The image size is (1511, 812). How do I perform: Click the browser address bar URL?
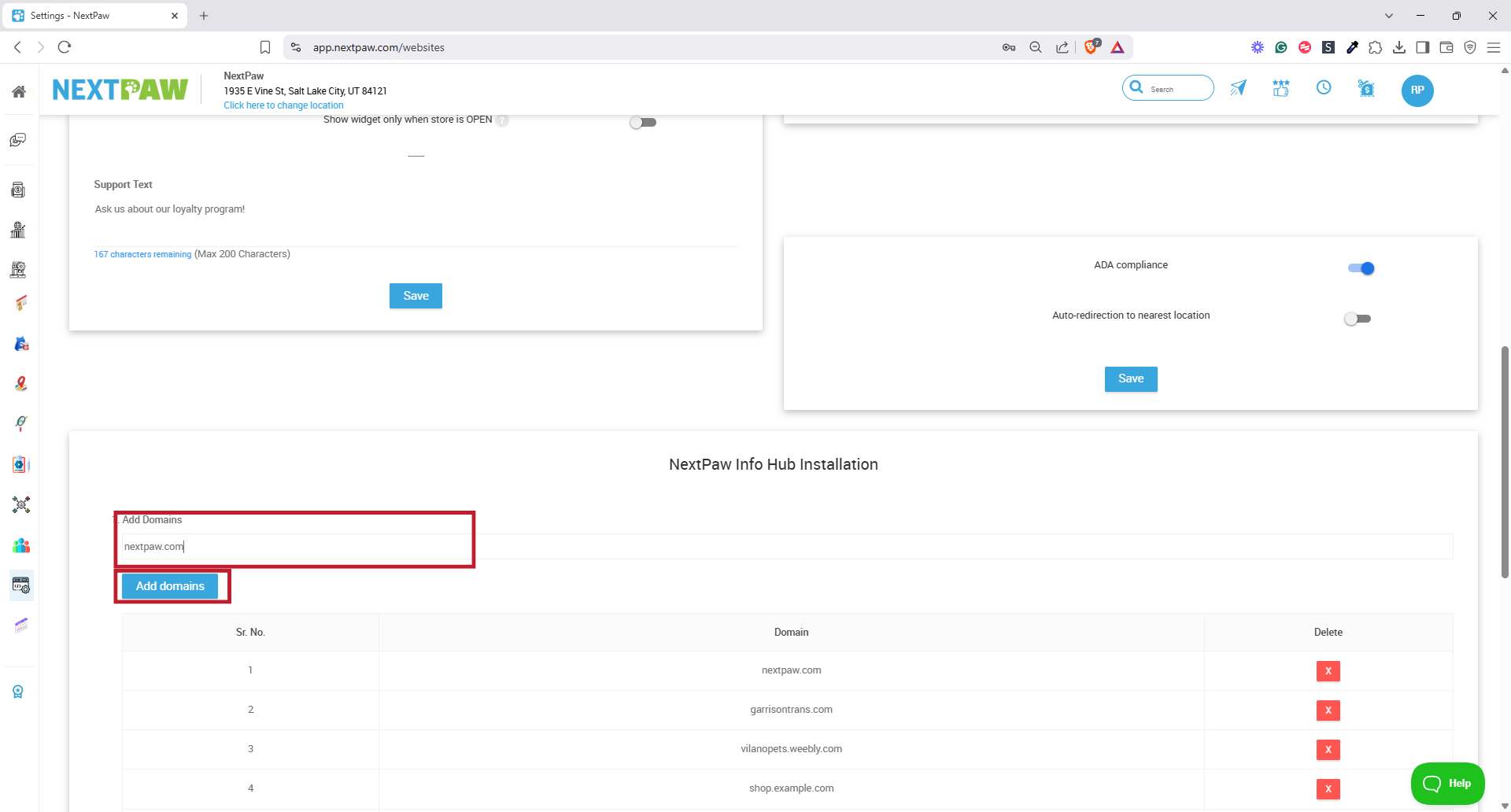tap(379, 47)
